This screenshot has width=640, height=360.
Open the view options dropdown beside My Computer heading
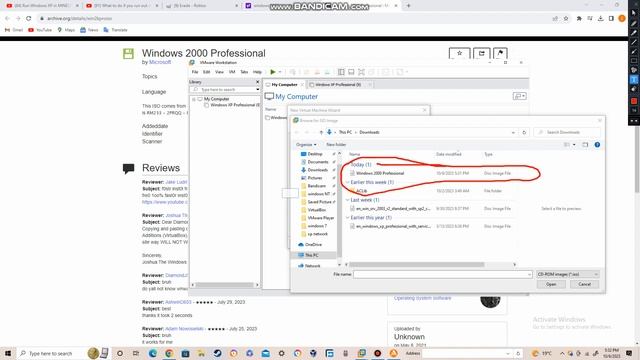click(x=519, y=96)
